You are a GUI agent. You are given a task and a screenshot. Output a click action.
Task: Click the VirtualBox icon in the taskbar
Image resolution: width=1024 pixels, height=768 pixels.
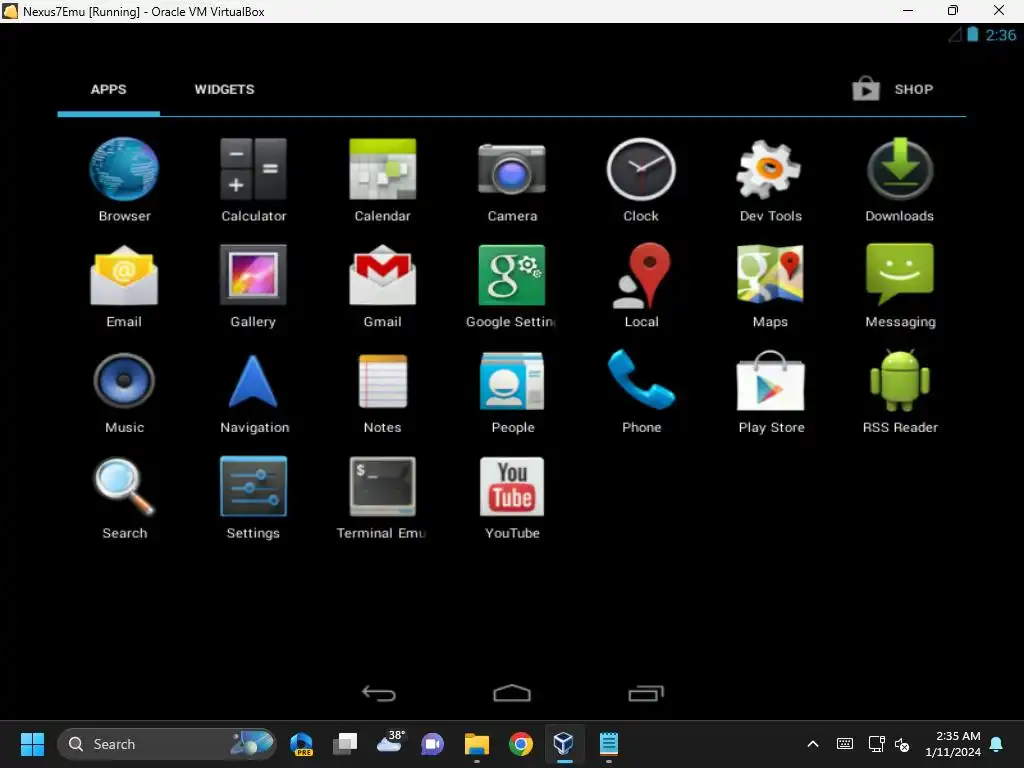[x=564, y=744]
